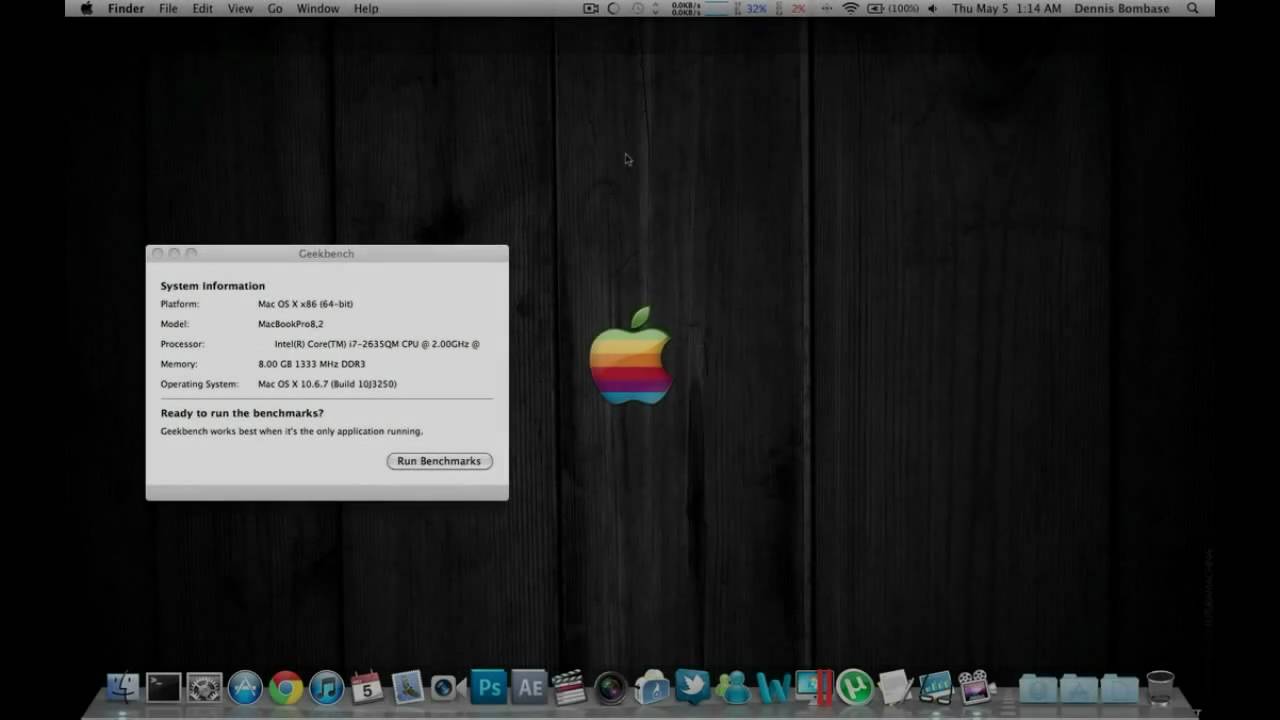The image size is (1280, 720).
Task: Click the model value "MacBookPro8,2"
Action: point(291,324)
